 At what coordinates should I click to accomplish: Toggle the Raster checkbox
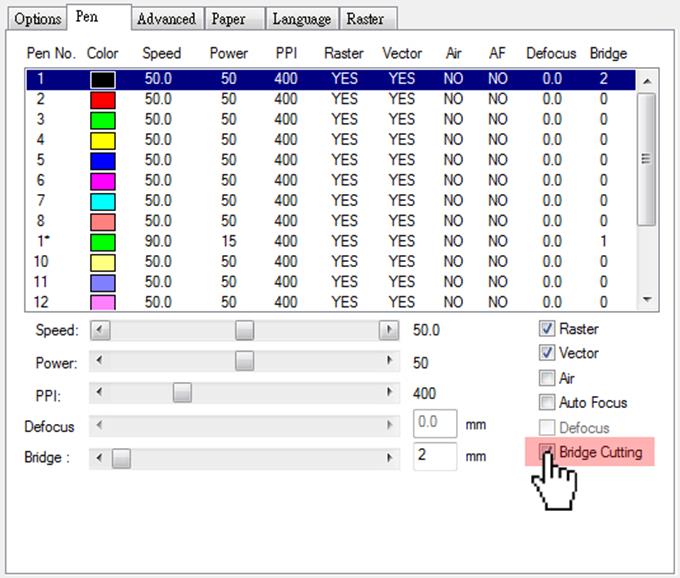click(x=546, y=328)
